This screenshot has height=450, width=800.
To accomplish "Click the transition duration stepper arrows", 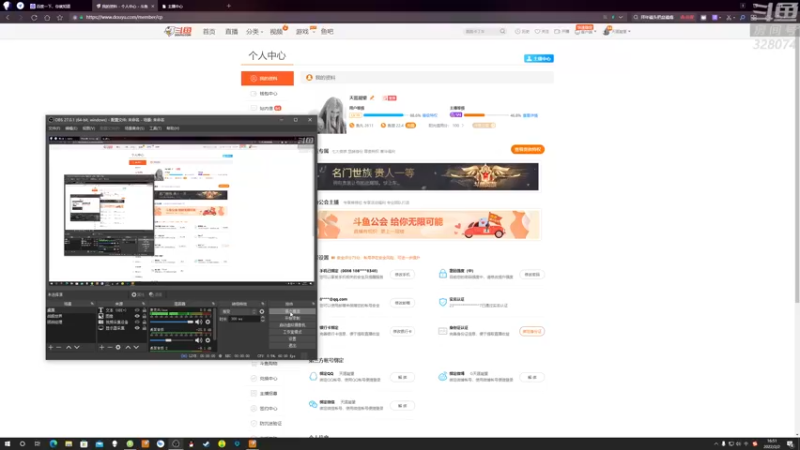I will [x=263, y=319].
